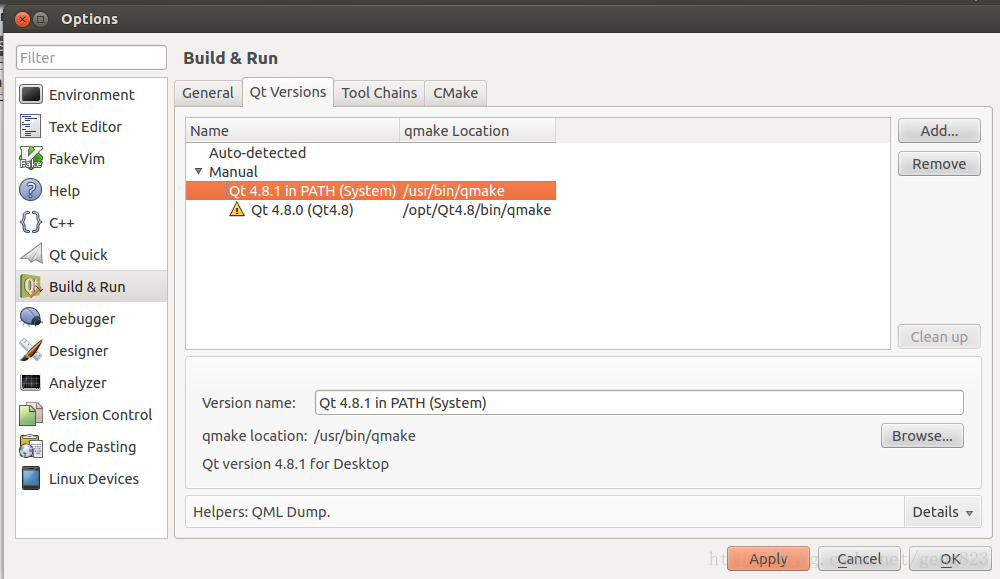1000x579 pixels.
Task: Collapse the Manual tree group
Action: point(198,172)
